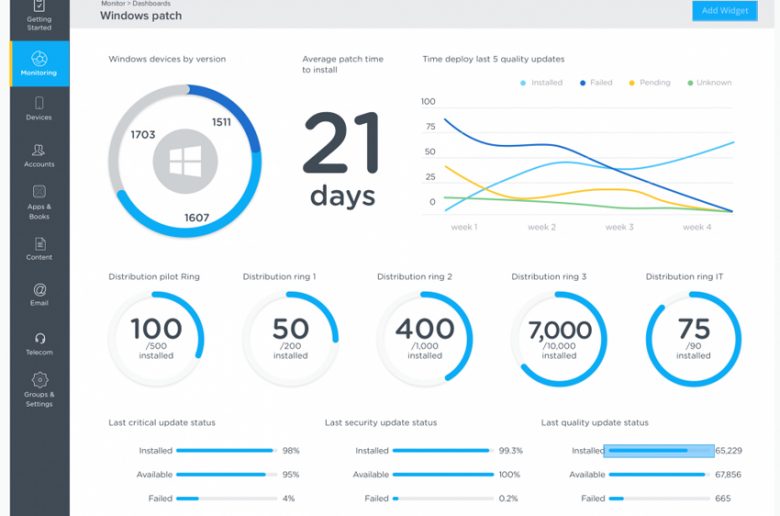This screenshot has width=780, height=516.
Task: Click the Distribution ring 2 gauge
Action: pos(425,339)
